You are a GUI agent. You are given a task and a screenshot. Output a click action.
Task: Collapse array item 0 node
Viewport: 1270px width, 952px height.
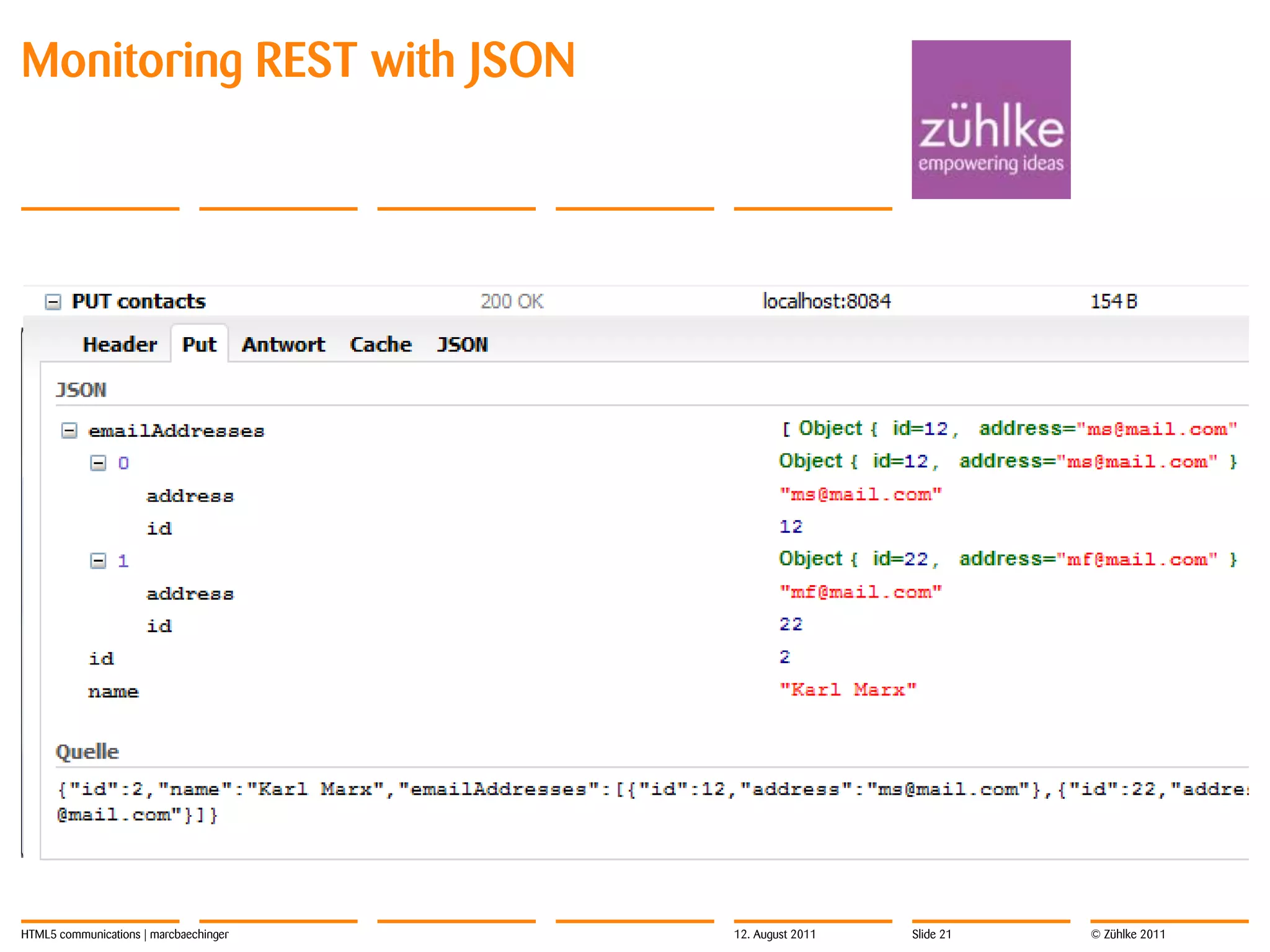(x=98, y=463)
